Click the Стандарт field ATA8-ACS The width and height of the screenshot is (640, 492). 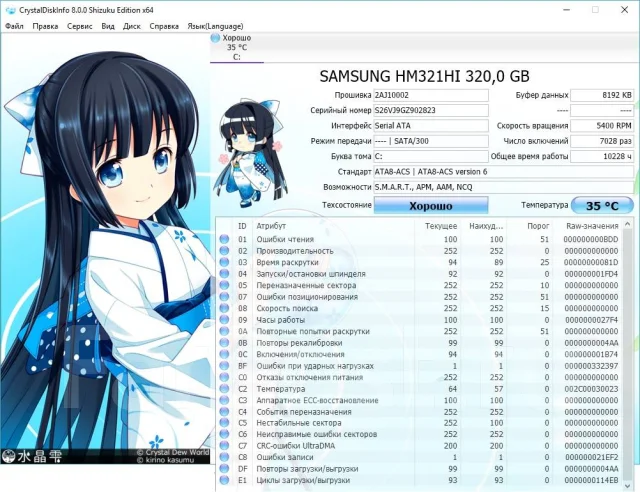(x=504, y=172)
